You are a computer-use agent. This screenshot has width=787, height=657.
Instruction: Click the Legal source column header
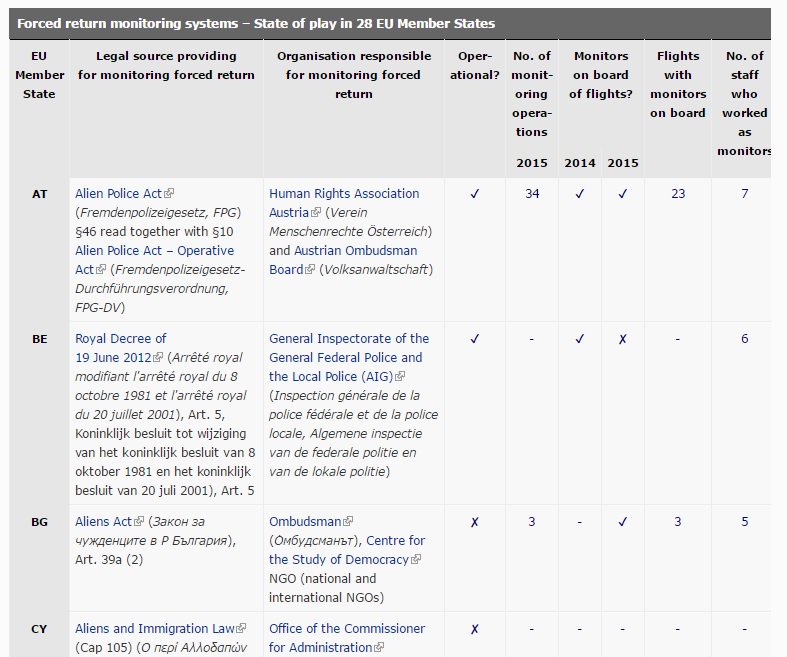point(166,65)
